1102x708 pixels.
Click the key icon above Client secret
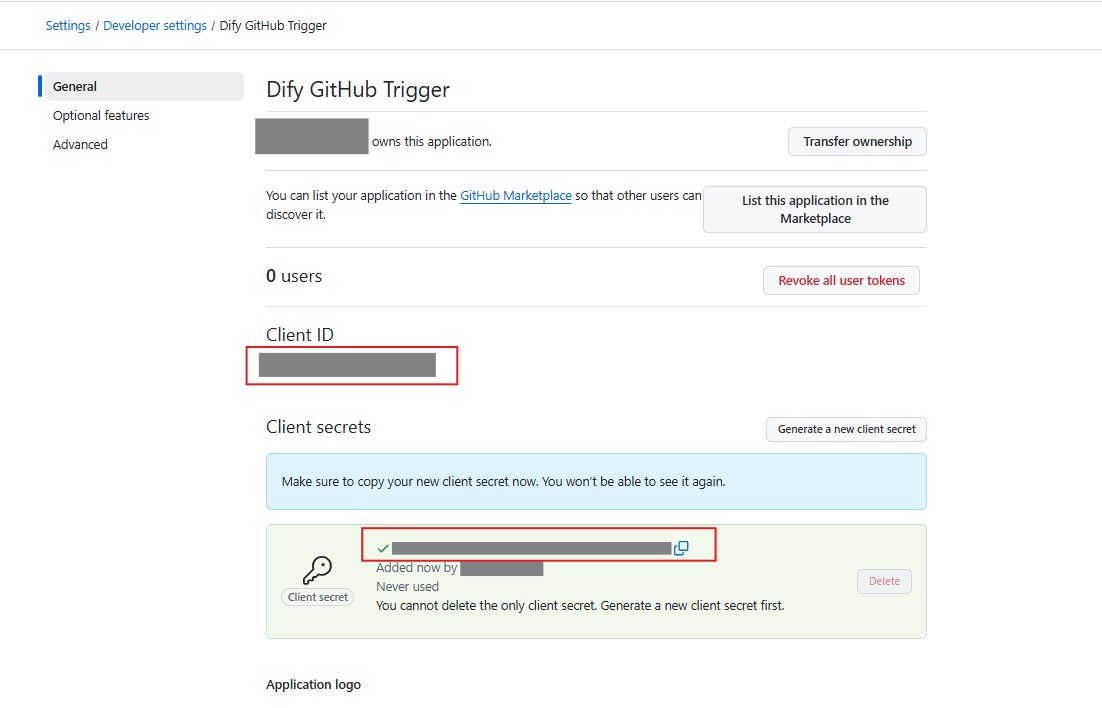[x=317, y=569]
